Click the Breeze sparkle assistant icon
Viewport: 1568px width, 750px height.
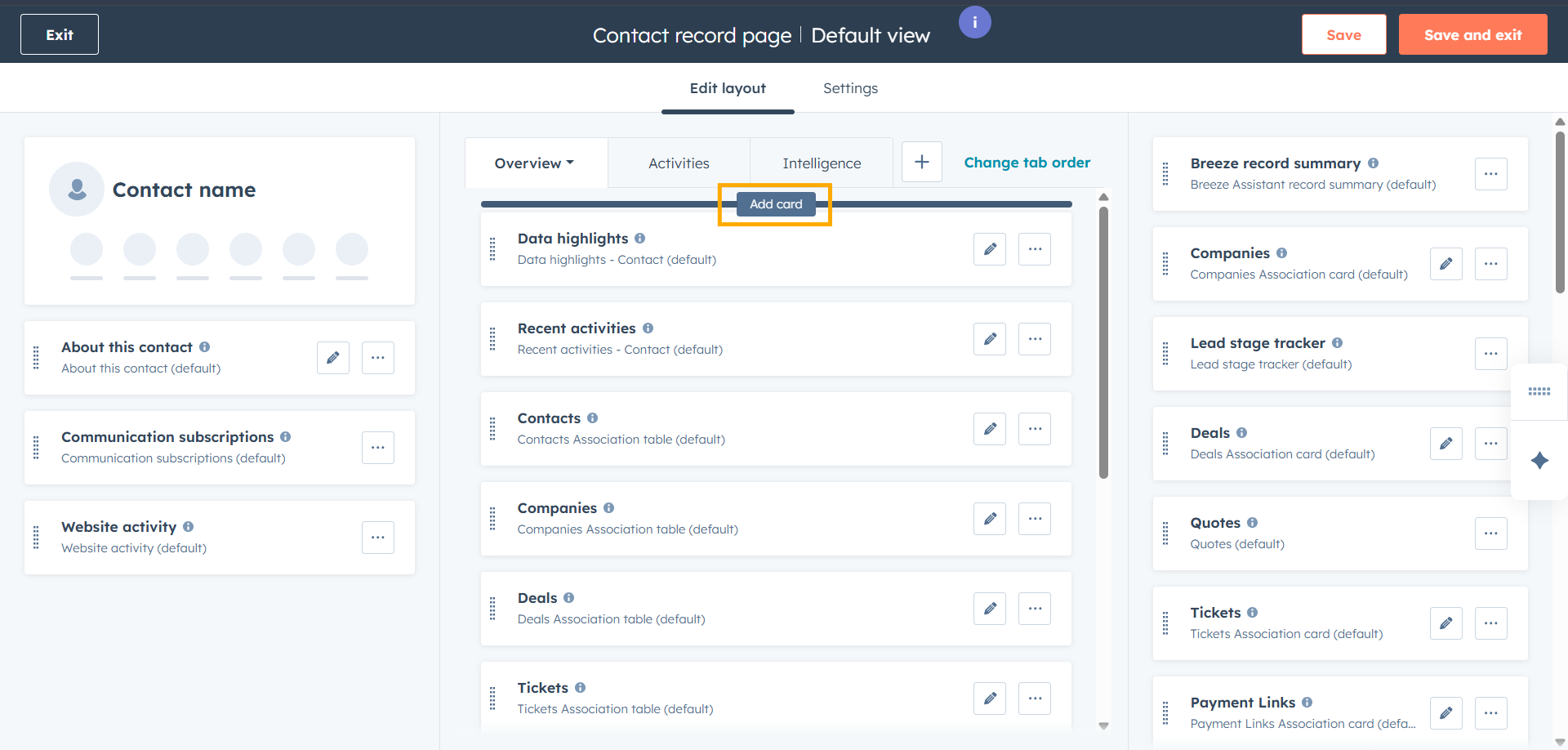(1539, 461)
